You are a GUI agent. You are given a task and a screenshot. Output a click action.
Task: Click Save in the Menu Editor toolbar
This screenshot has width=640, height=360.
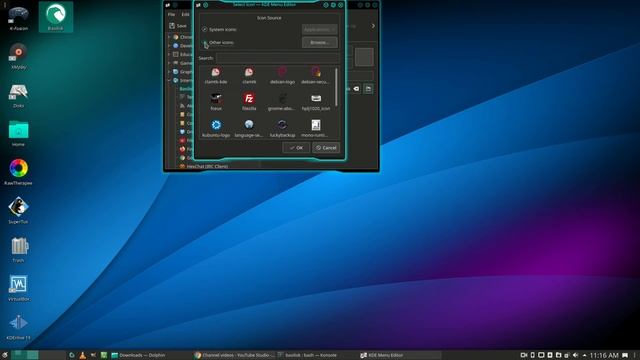(178, 26)
